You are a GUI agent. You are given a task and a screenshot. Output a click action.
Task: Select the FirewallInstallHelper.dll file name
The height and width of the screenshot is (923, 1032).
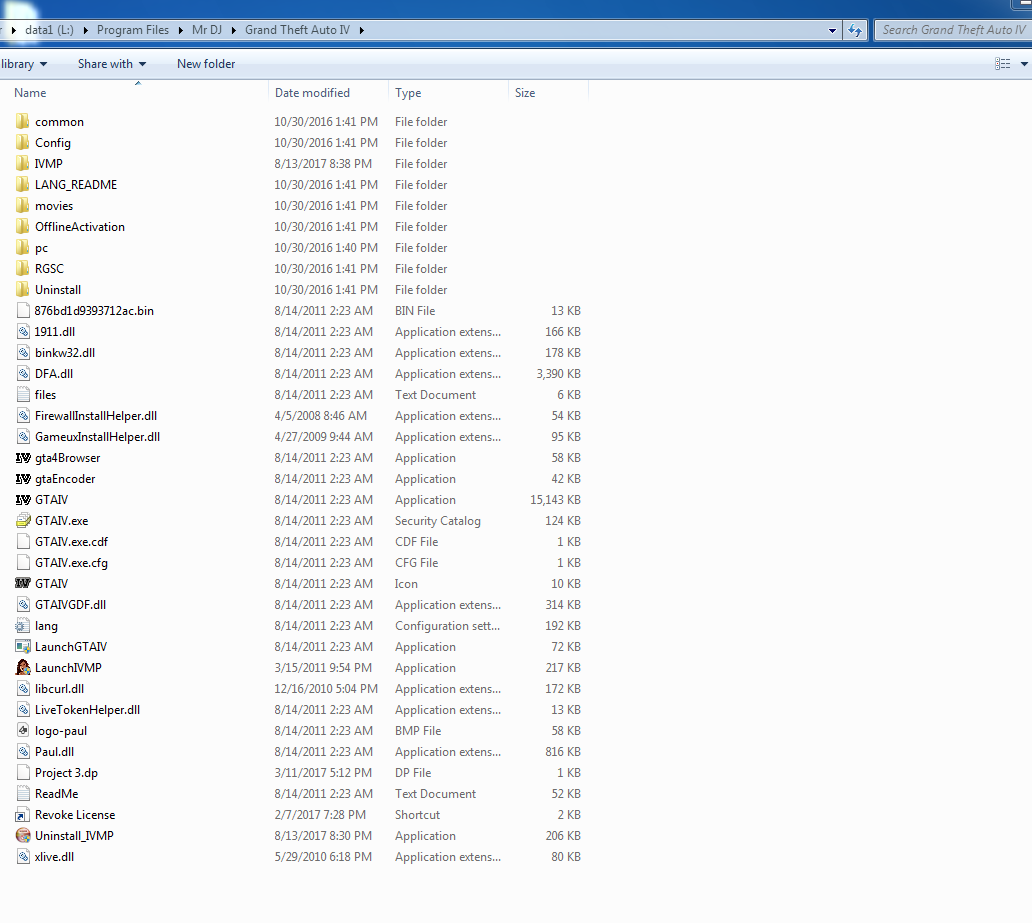click(96, 416)
